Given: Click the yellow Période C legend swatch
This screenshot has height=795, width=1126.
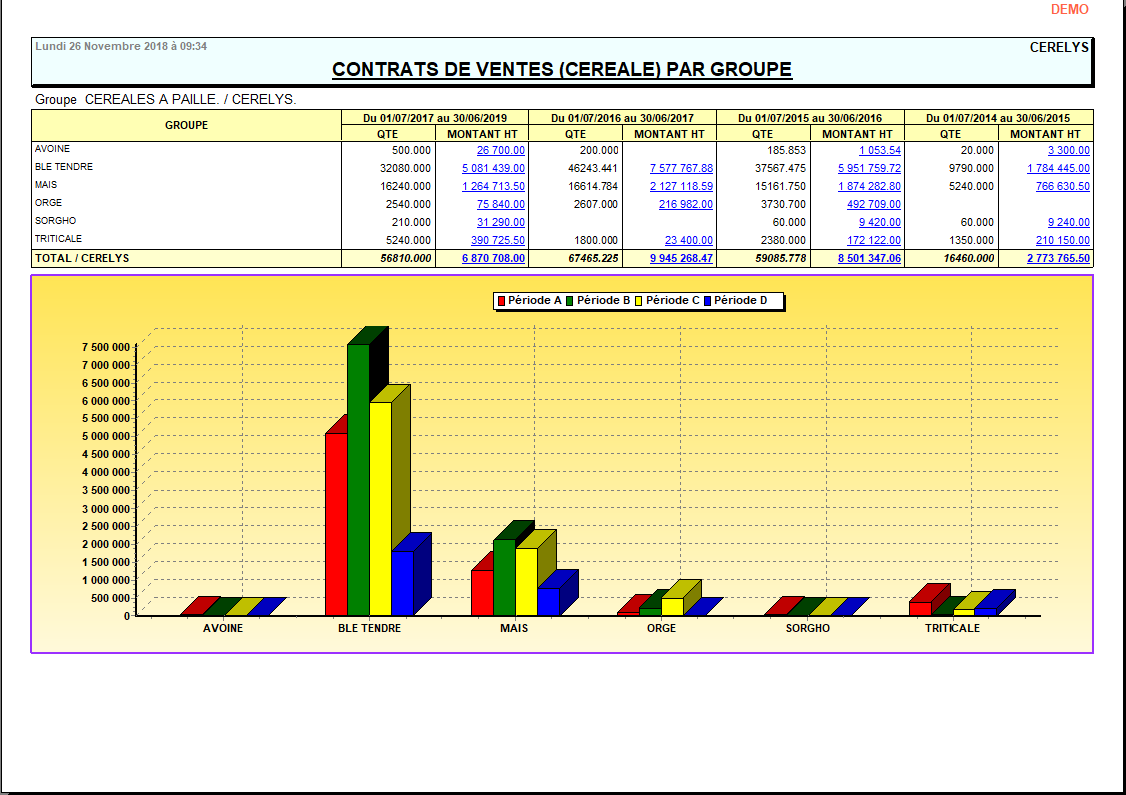Looking at the screenshot, I should [640, 301].
